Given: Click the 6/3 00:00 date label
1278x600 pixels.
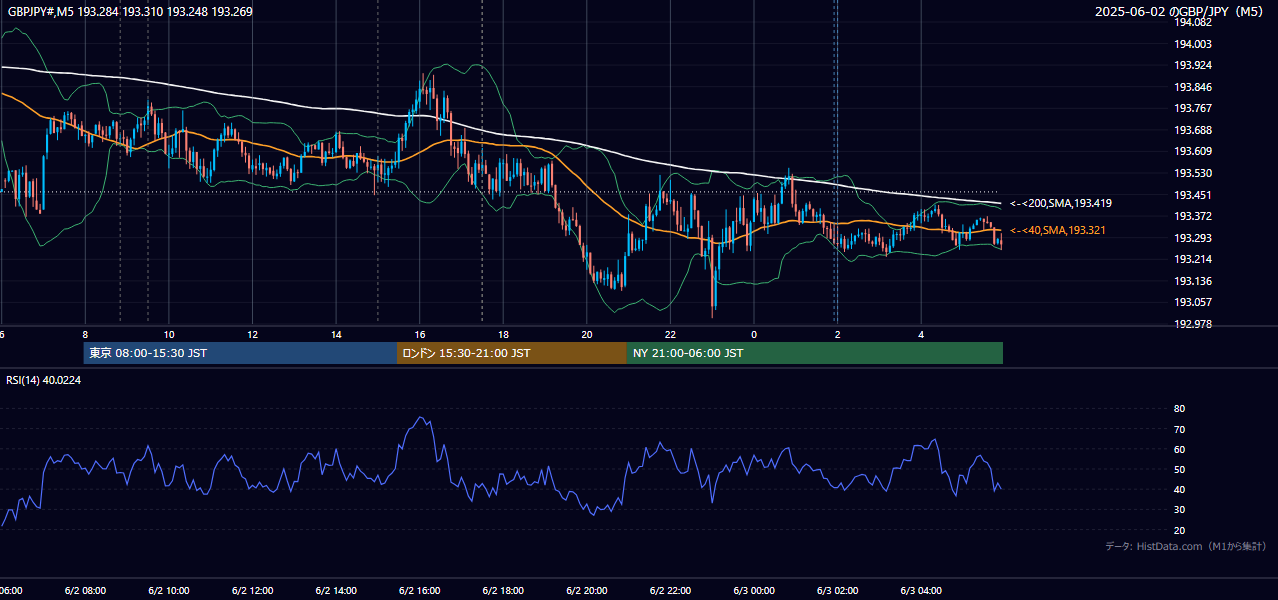Looking at the screenshot, I should pos(755,591).
